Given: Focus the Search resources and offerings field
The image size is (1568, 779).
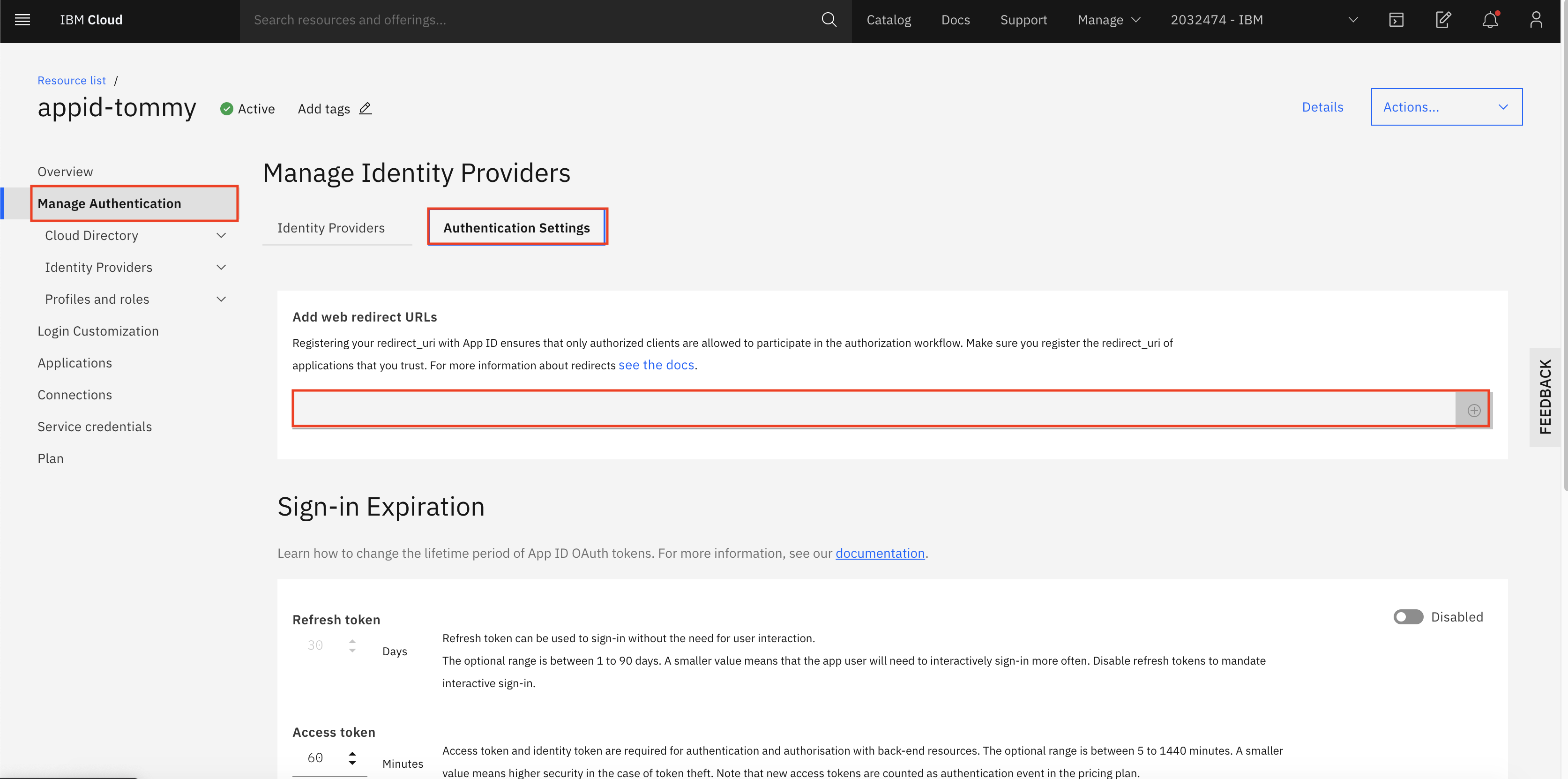Looking at the screenshot, I should click(530, 20).
